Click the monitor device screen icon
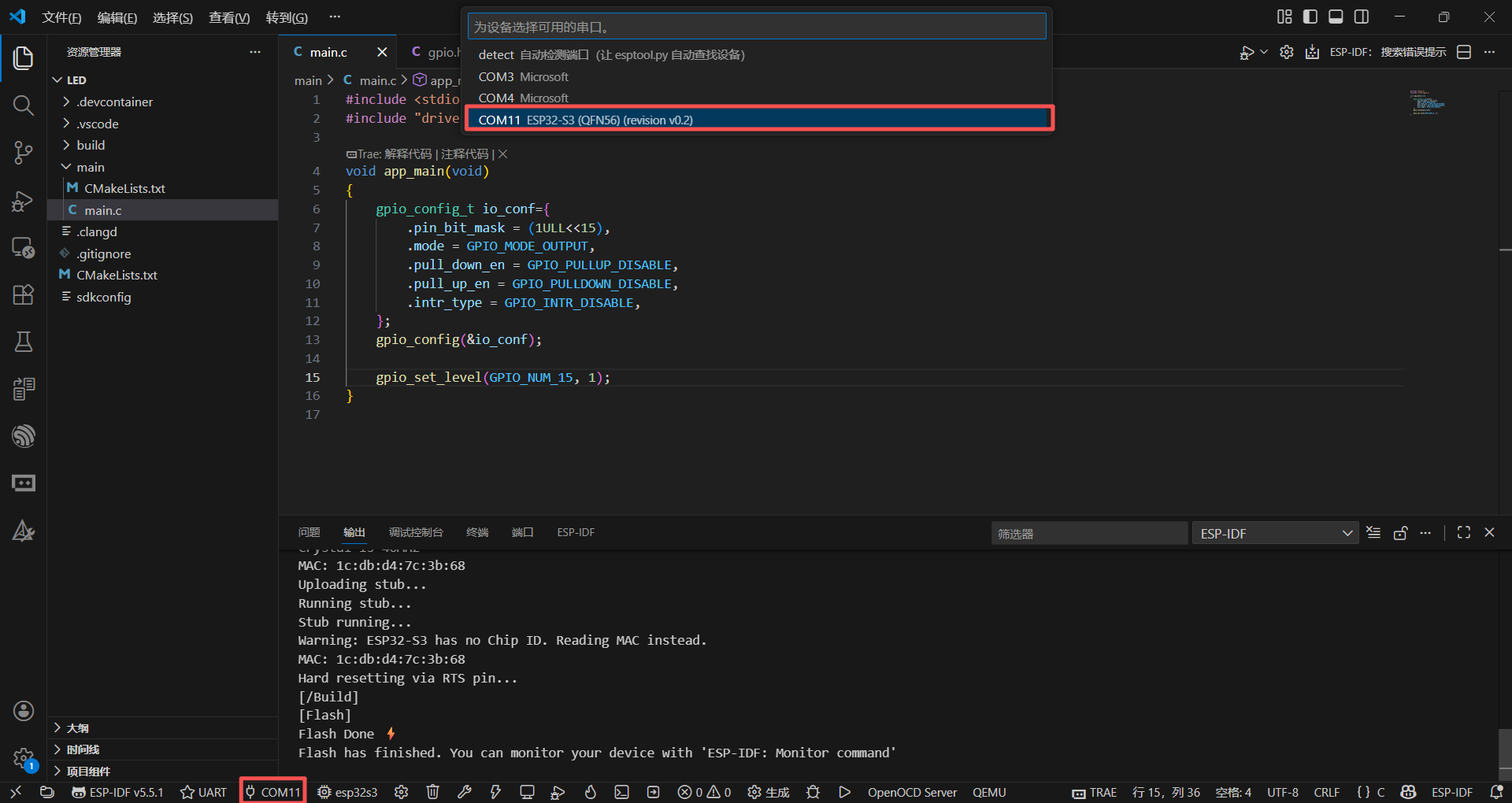This screenshot has height=803, width=1512. click(x=527, y=792)
